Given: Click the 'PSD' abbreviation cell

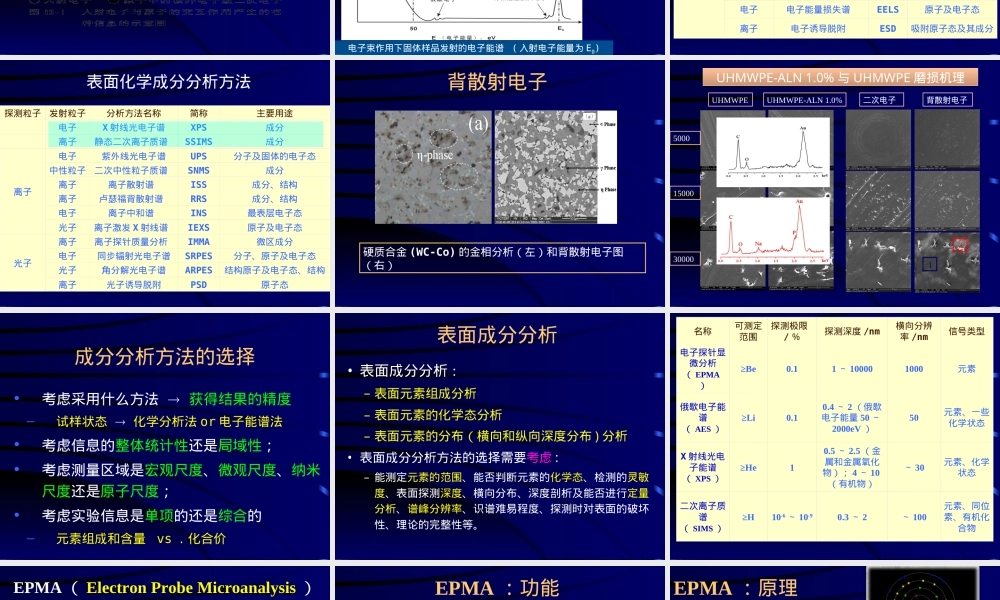Looking at the screenshot, I should (198, 285).
